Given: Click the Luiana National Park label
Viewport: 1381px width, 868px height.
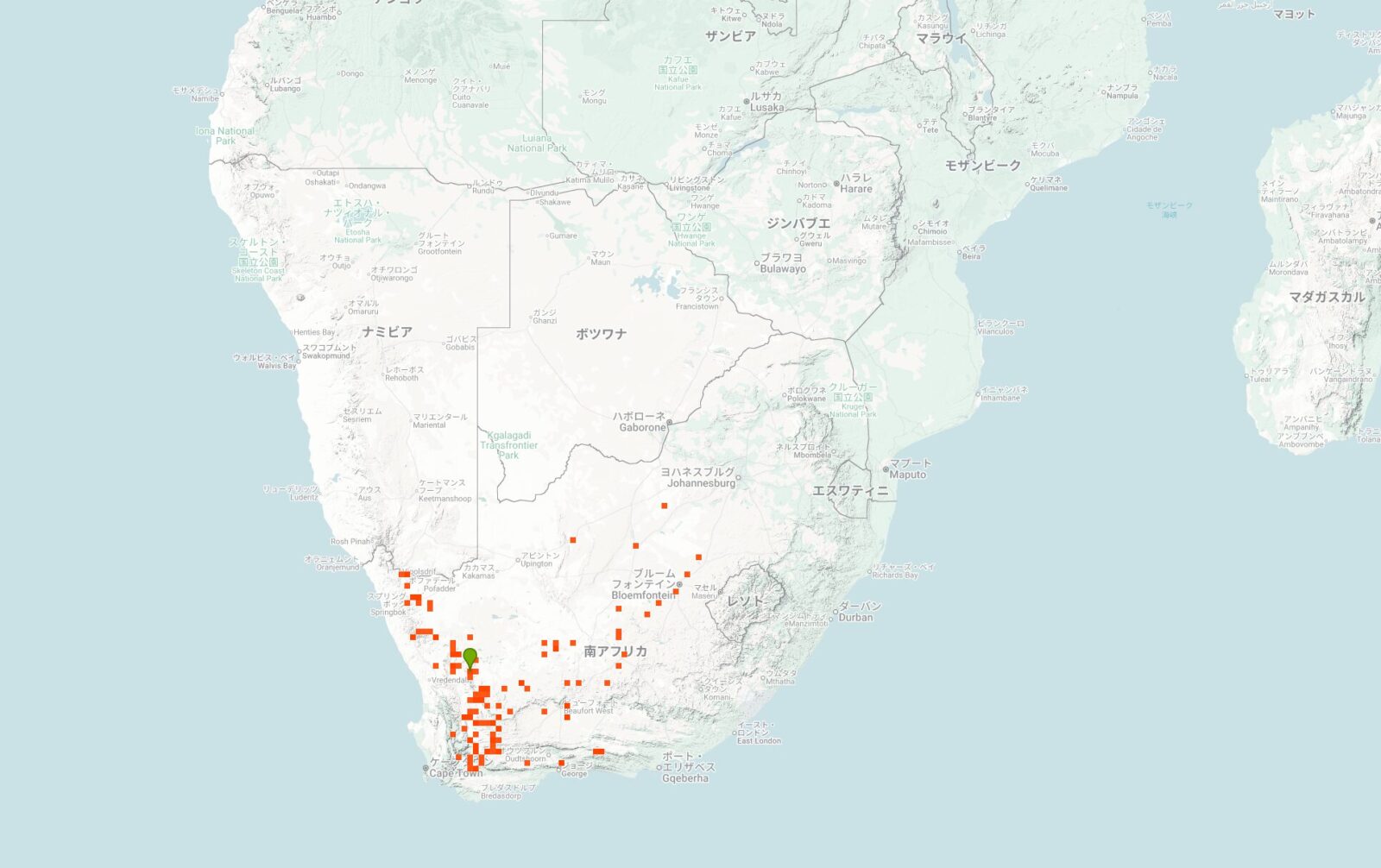Looking at the screenshot, I should pyautogui.click(x=537, y=143).
